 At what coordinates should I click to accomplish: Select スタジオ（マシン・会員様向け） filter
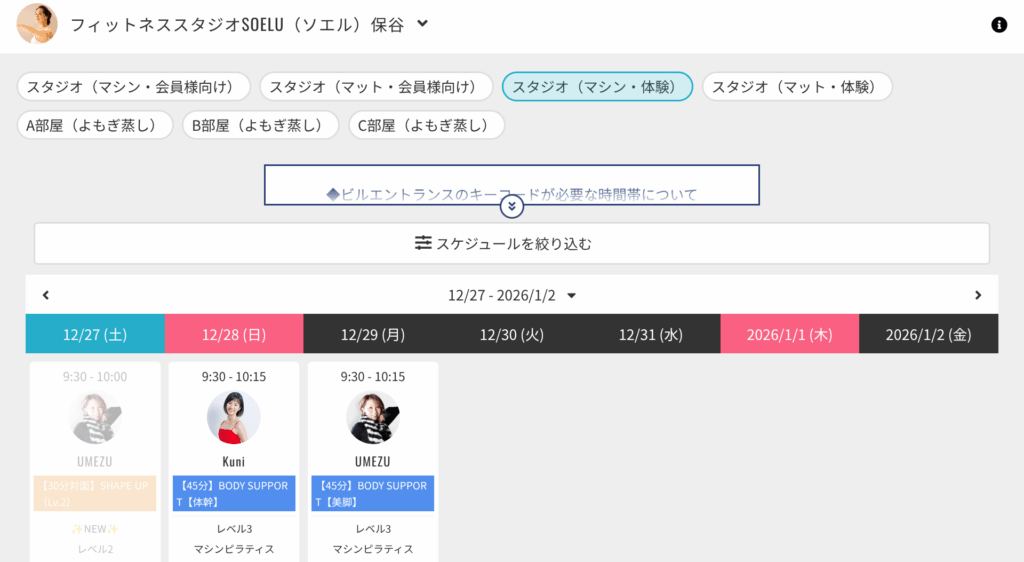click(134, 87)
